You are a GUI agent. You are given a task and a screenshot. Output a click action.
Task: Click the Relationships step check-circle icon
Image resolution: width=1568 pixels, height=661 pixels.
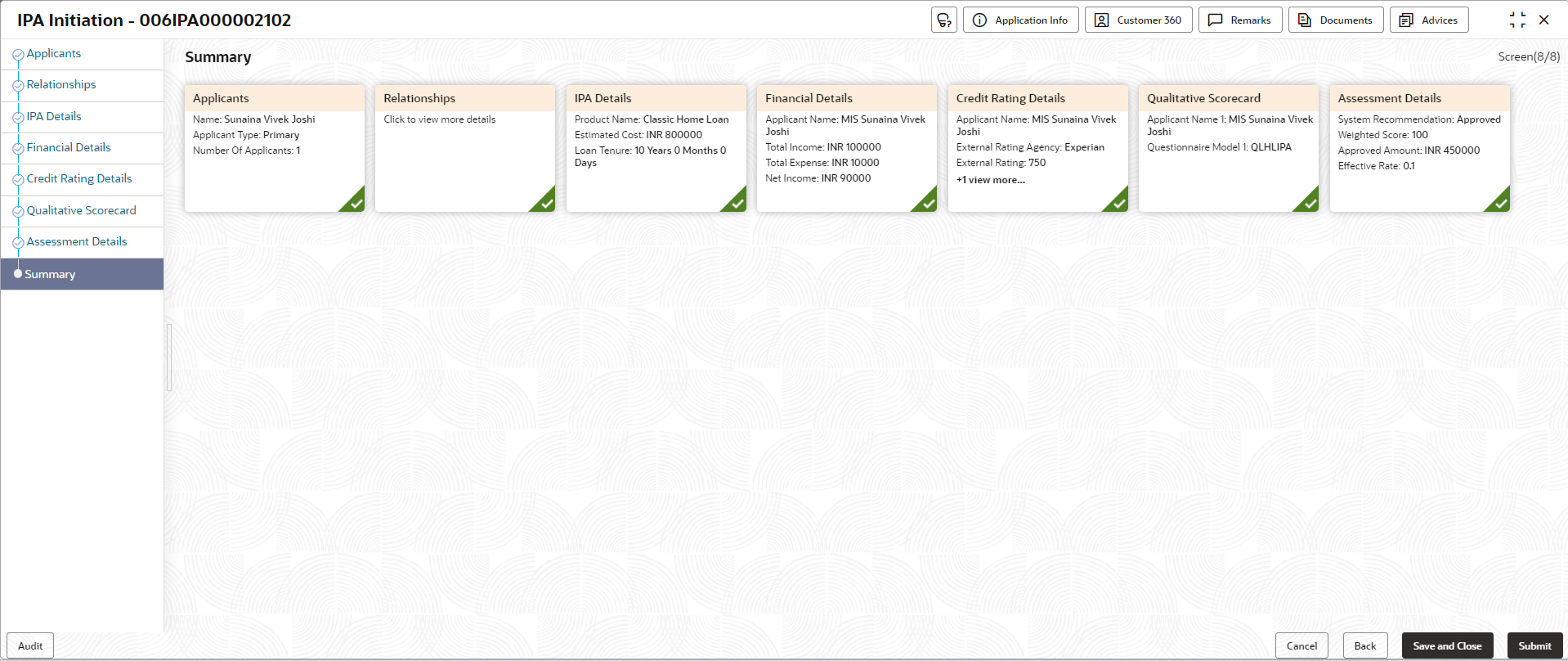coord(18,86)
